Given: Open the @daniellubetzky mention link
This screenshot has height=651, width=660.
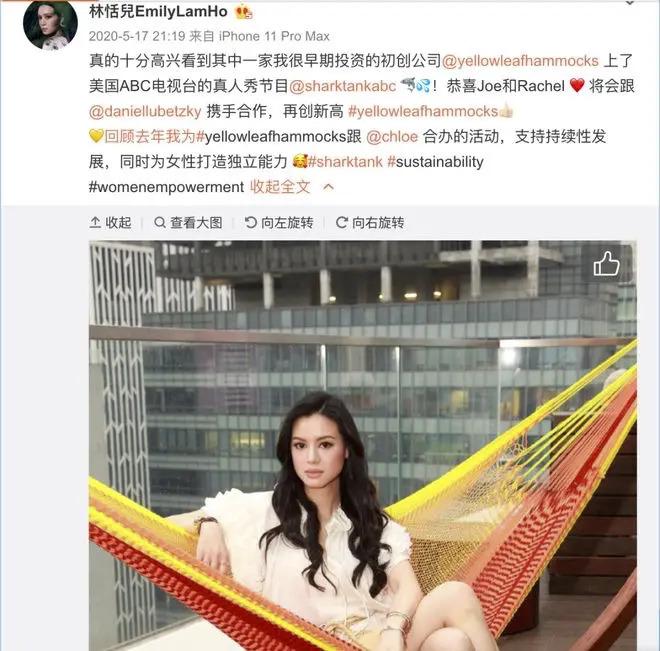Looking at the screenshot, I should (x=145, y=112).
